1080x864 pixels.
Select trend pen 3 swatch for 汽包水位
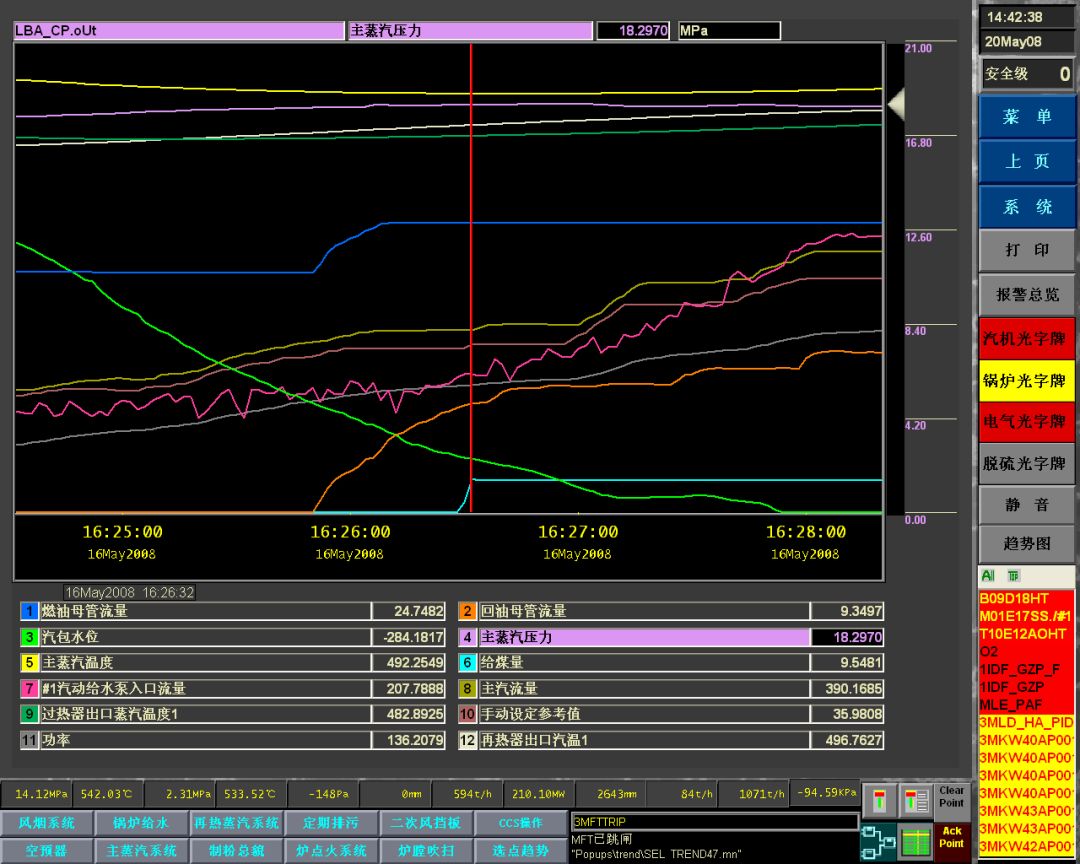29,637
